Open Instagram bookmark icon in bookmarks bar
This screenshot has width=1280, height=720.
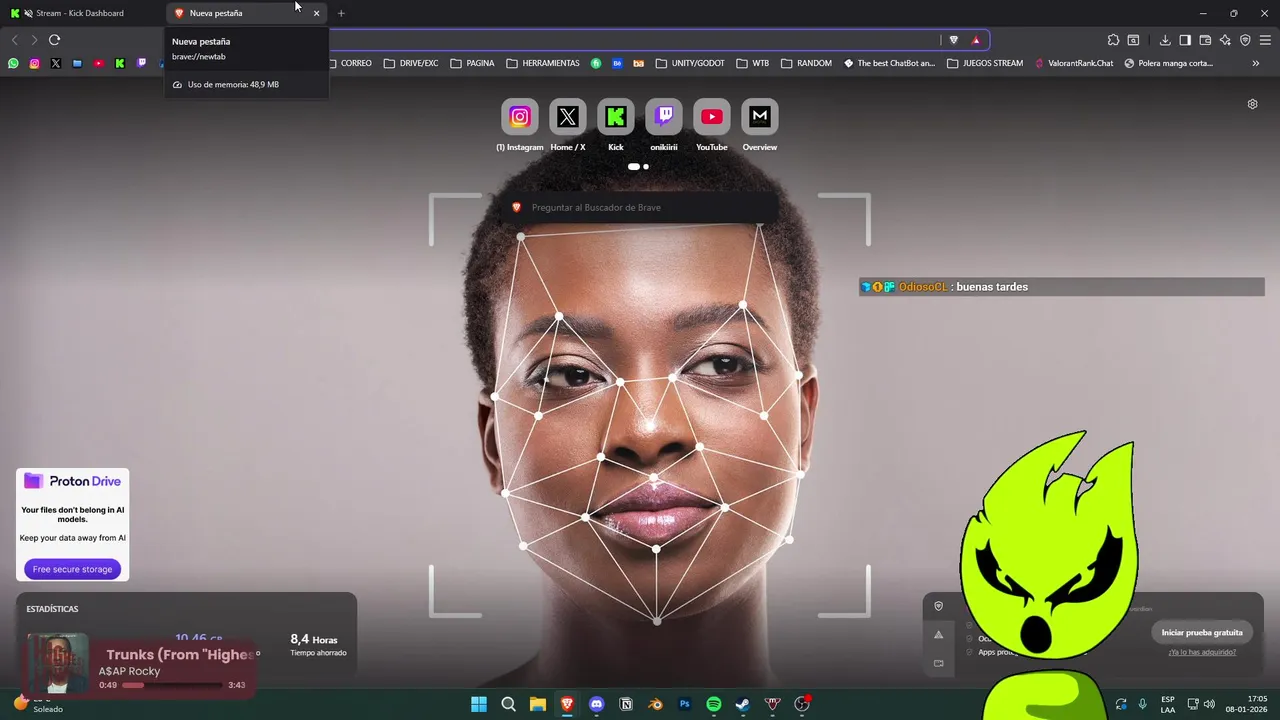point(34,63)
